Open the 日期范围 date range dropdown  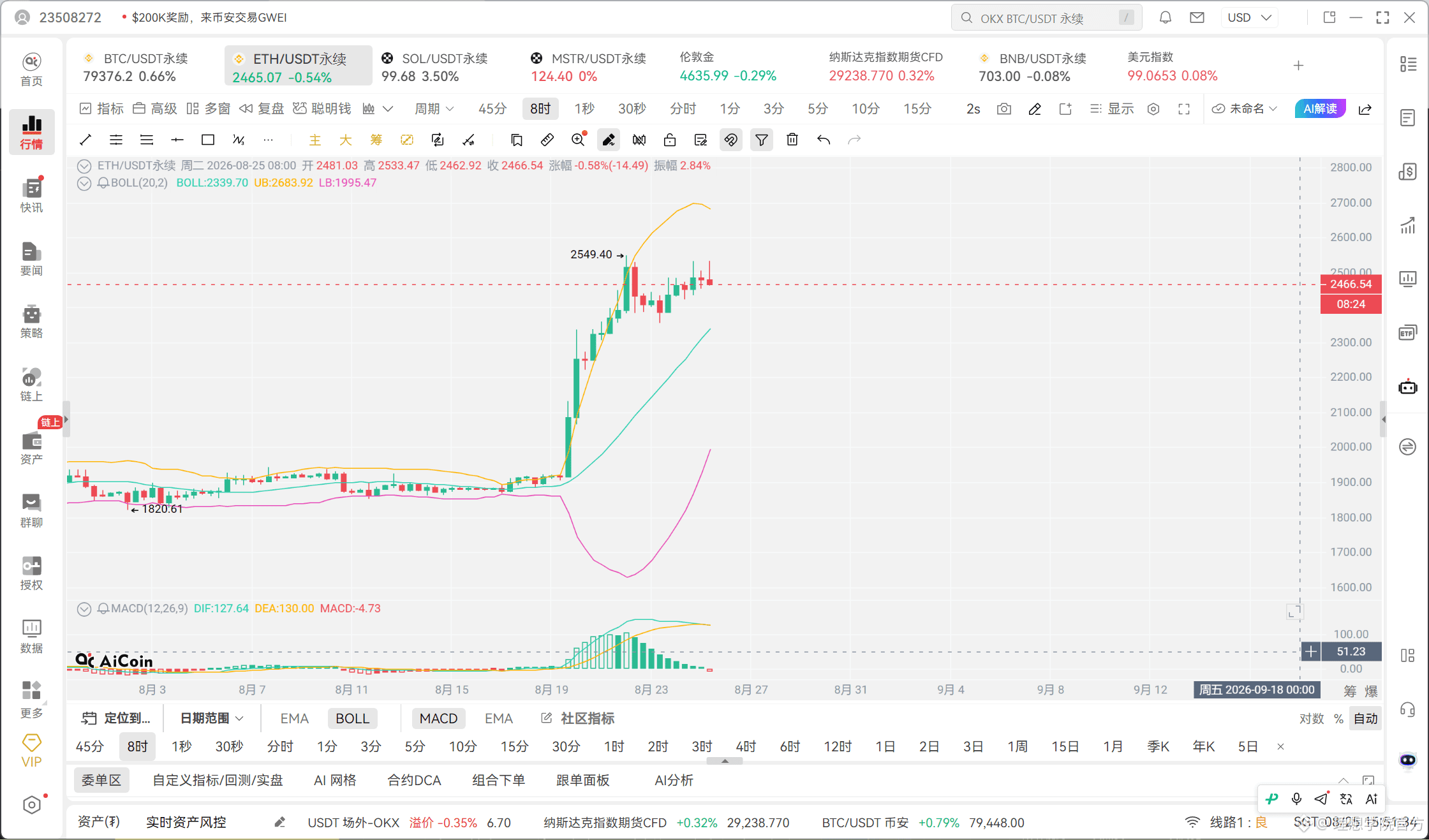[211, 719]
